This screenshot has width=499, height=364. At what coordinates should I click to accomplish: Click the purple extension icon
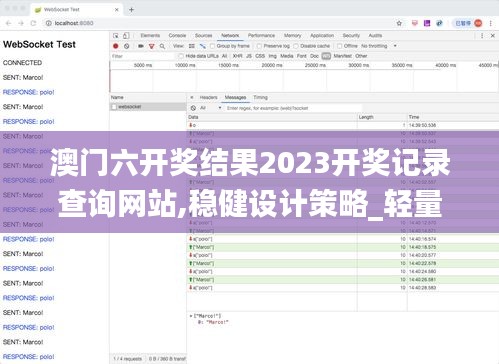427,23
